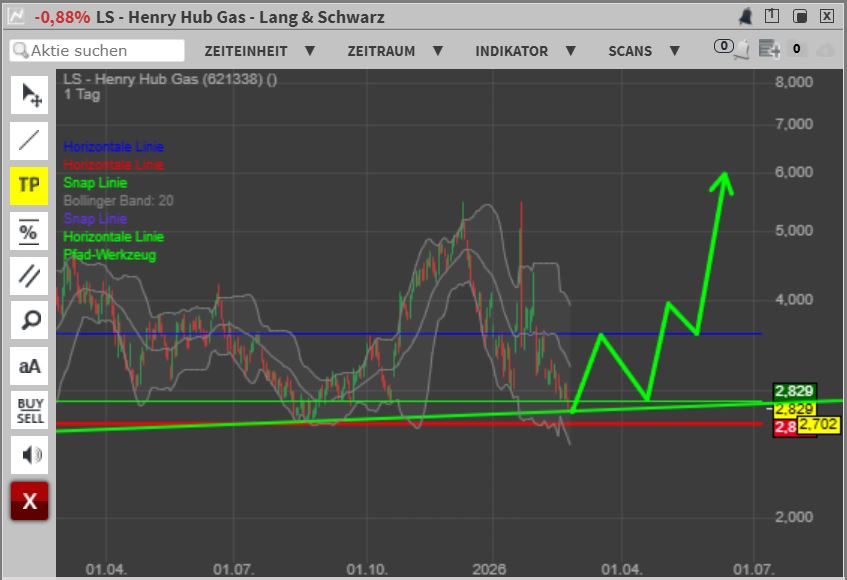Select the green Horizontale Linie legend entry

[113, 237]
